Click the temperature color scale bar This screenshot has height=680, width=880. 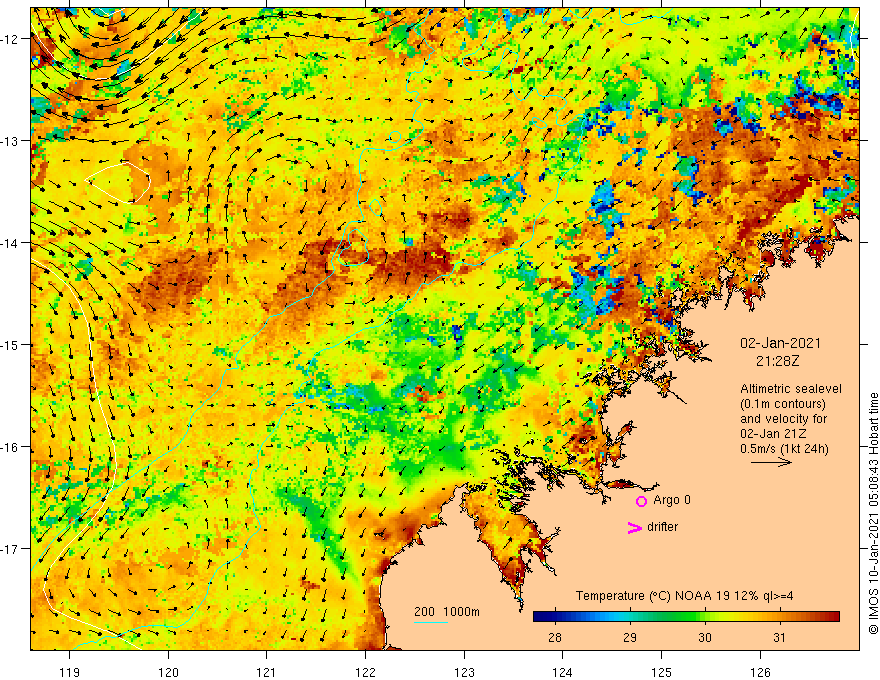click(686, 617)
